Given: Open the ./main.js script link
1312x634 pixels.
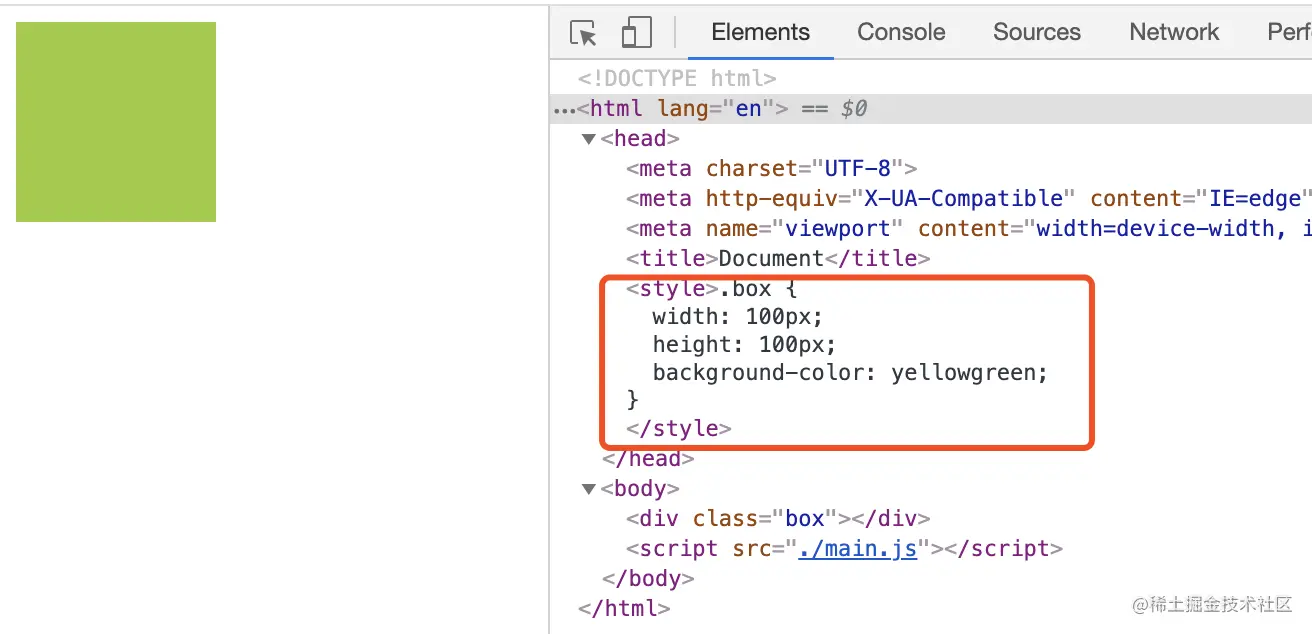Looking at the screenshot, I should point(857,549).
